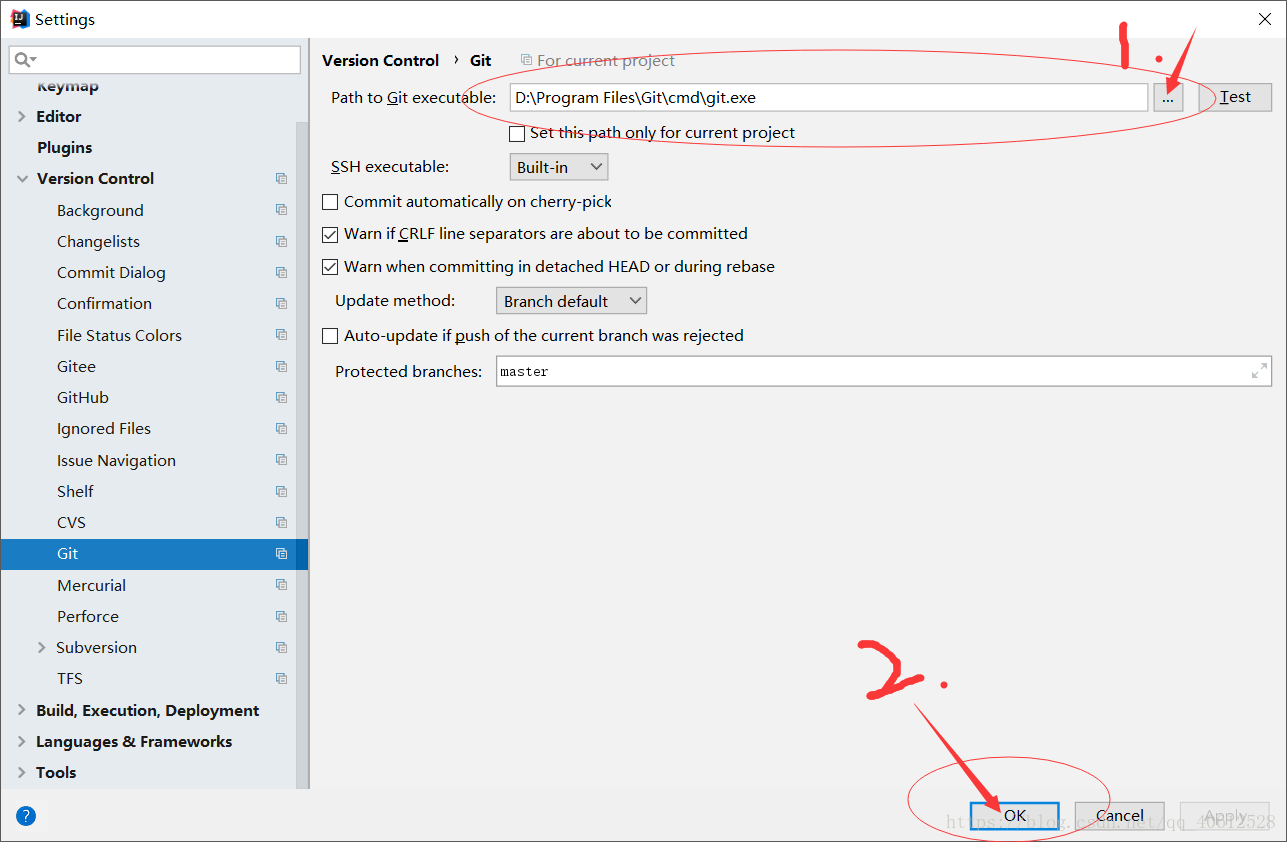Click the project-level icon beside TFS
This screenshot has width=1287, height=842.
(x=281, y=678)
